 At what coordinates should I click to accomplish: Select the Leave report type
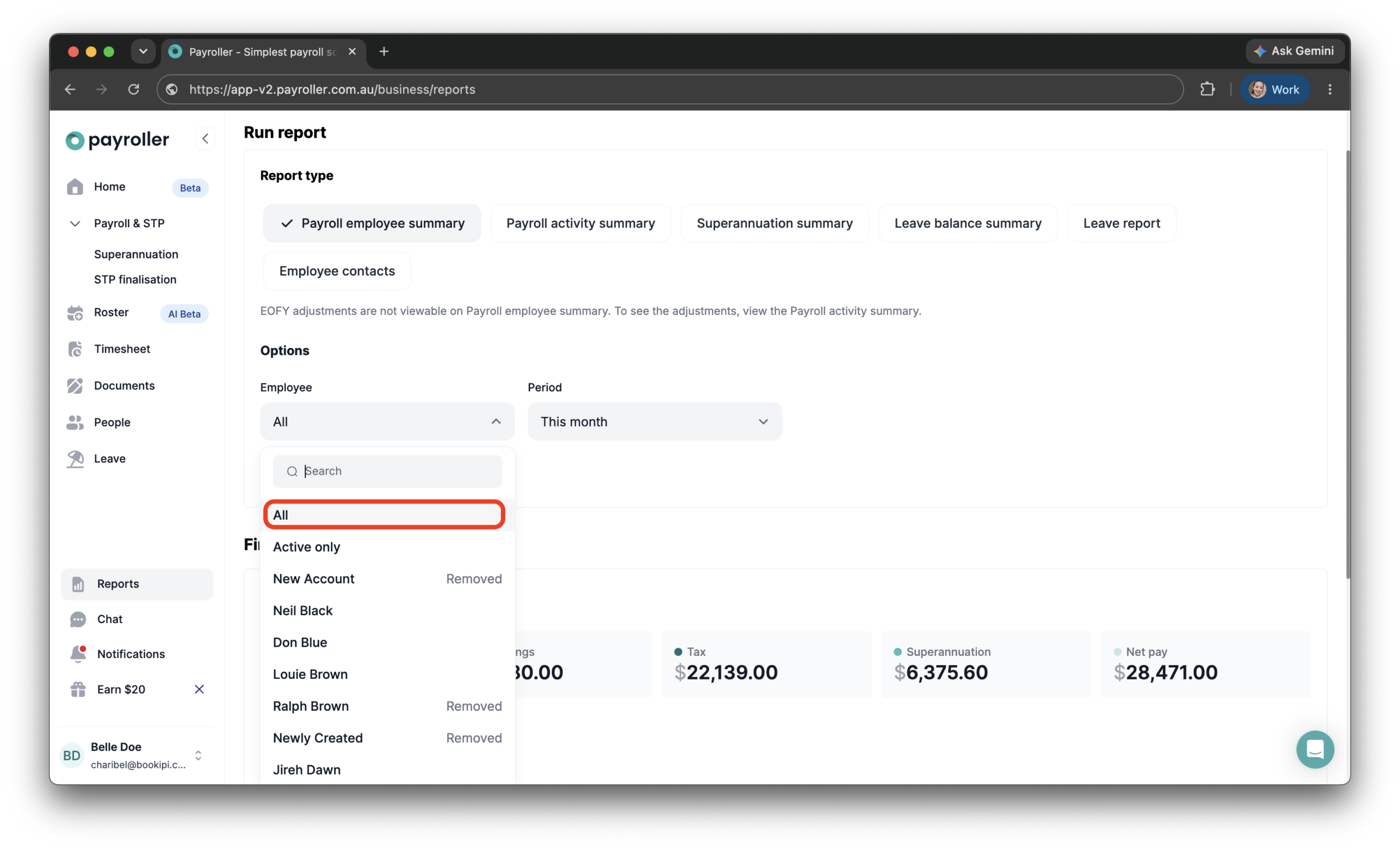tap(1122, 223)
